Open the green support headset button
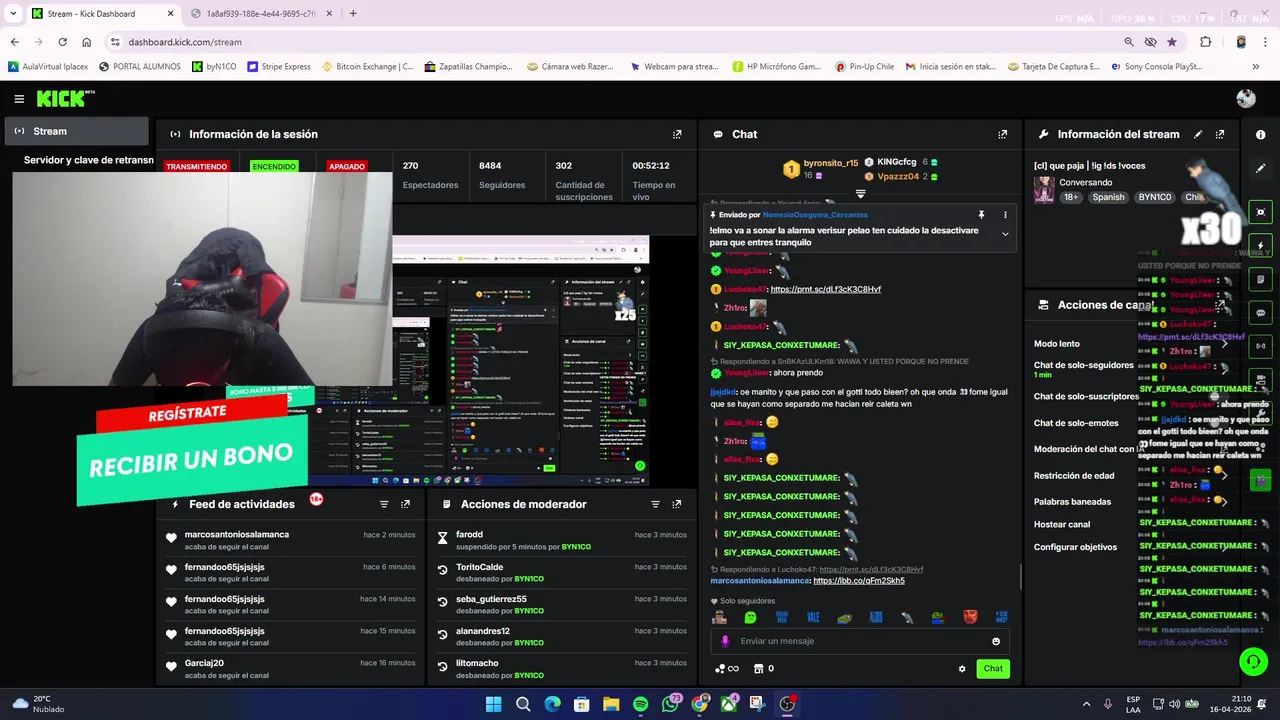Viewport: 1280px width, 720px height. click(1252, 661)
